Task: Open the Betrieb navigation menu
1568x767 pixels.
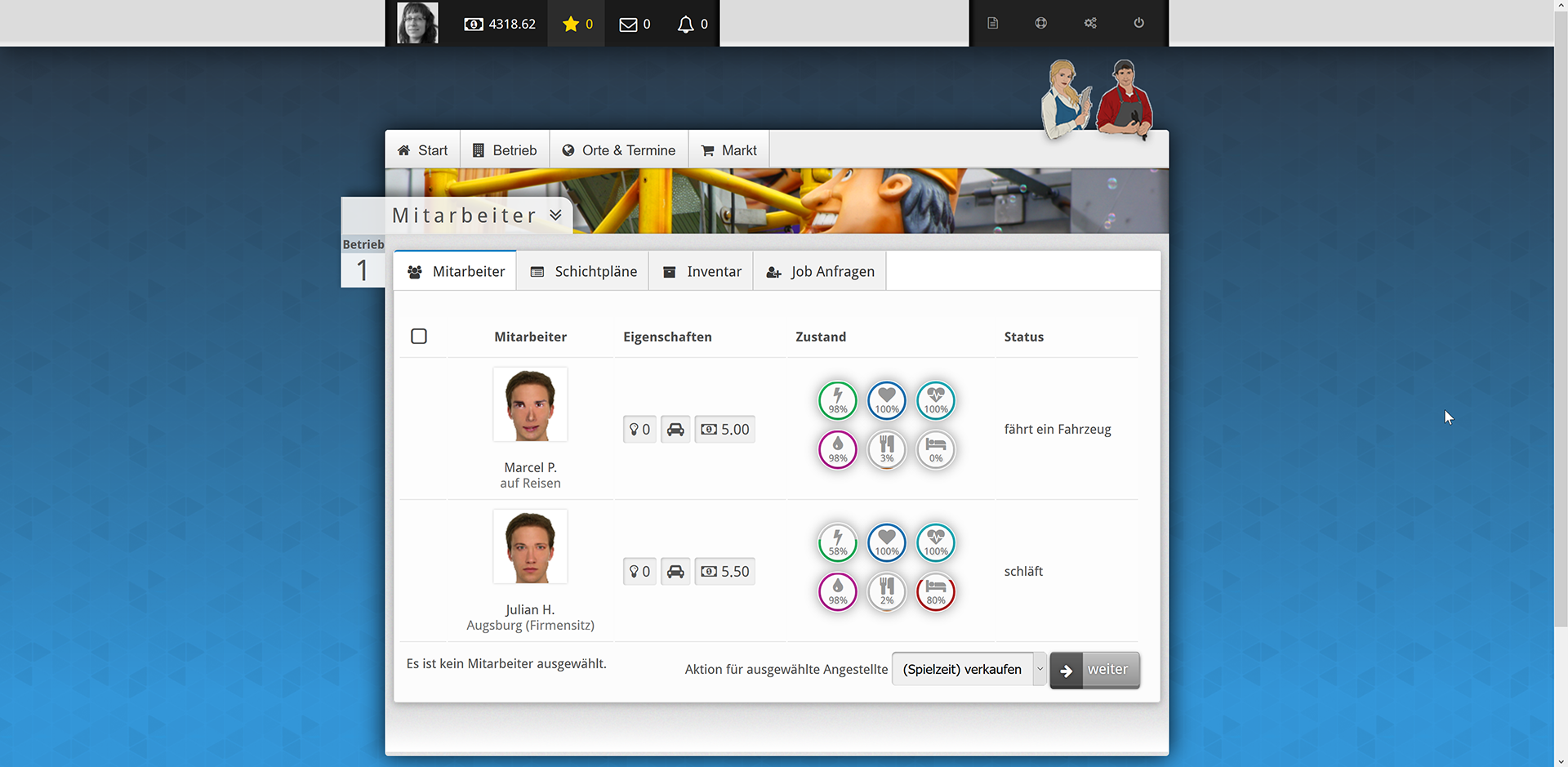Action: click(x=505, y=150)
